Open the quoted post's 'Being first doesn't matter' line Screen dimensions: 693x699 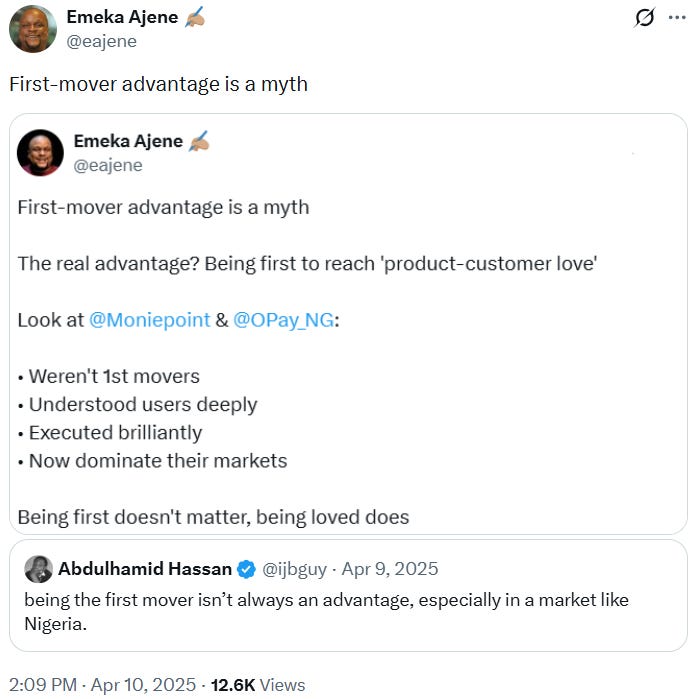(213, 517)
